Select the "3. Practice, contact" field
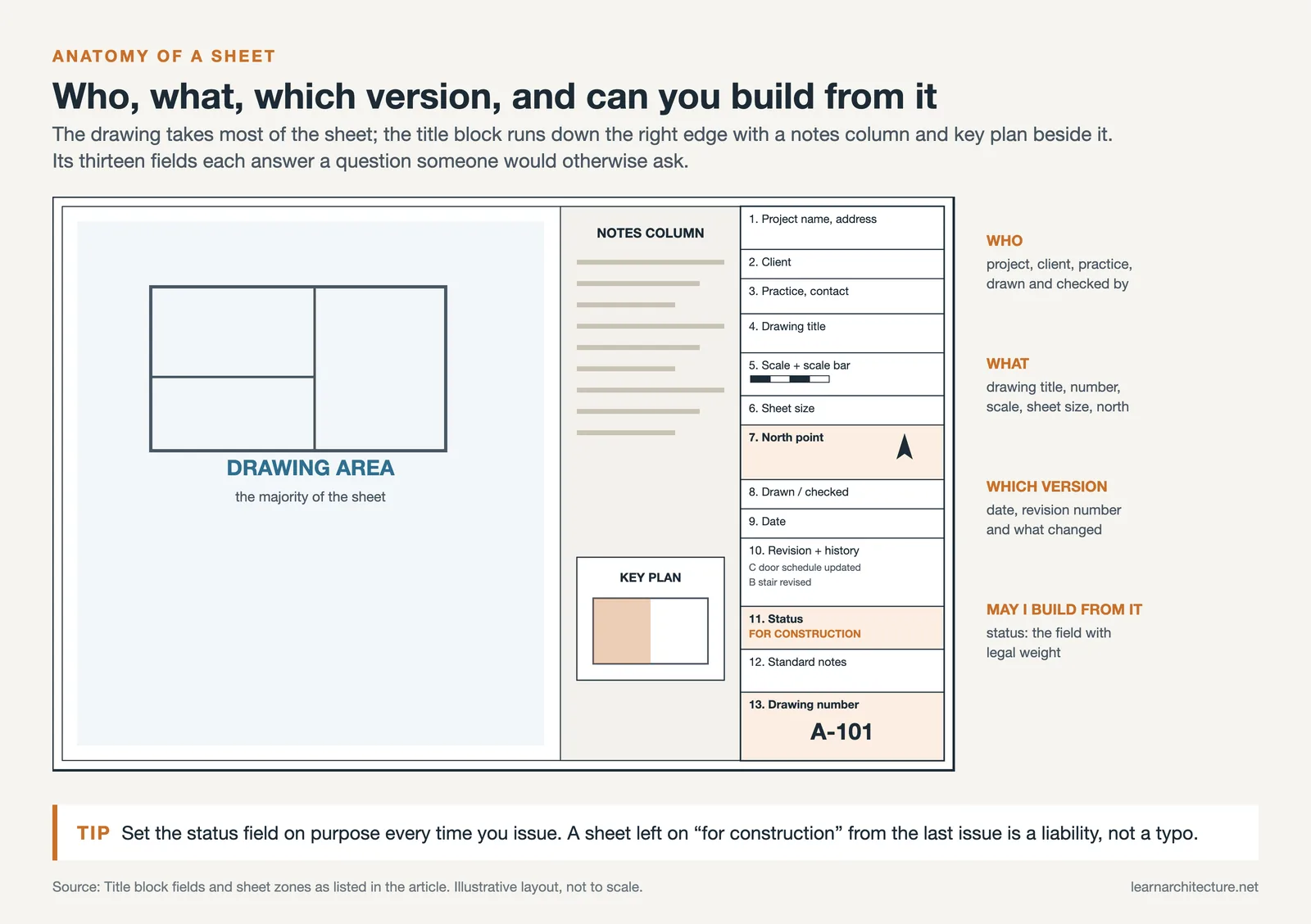The height and width of the screenshot is (924, 1311). [x=842, y=296]
